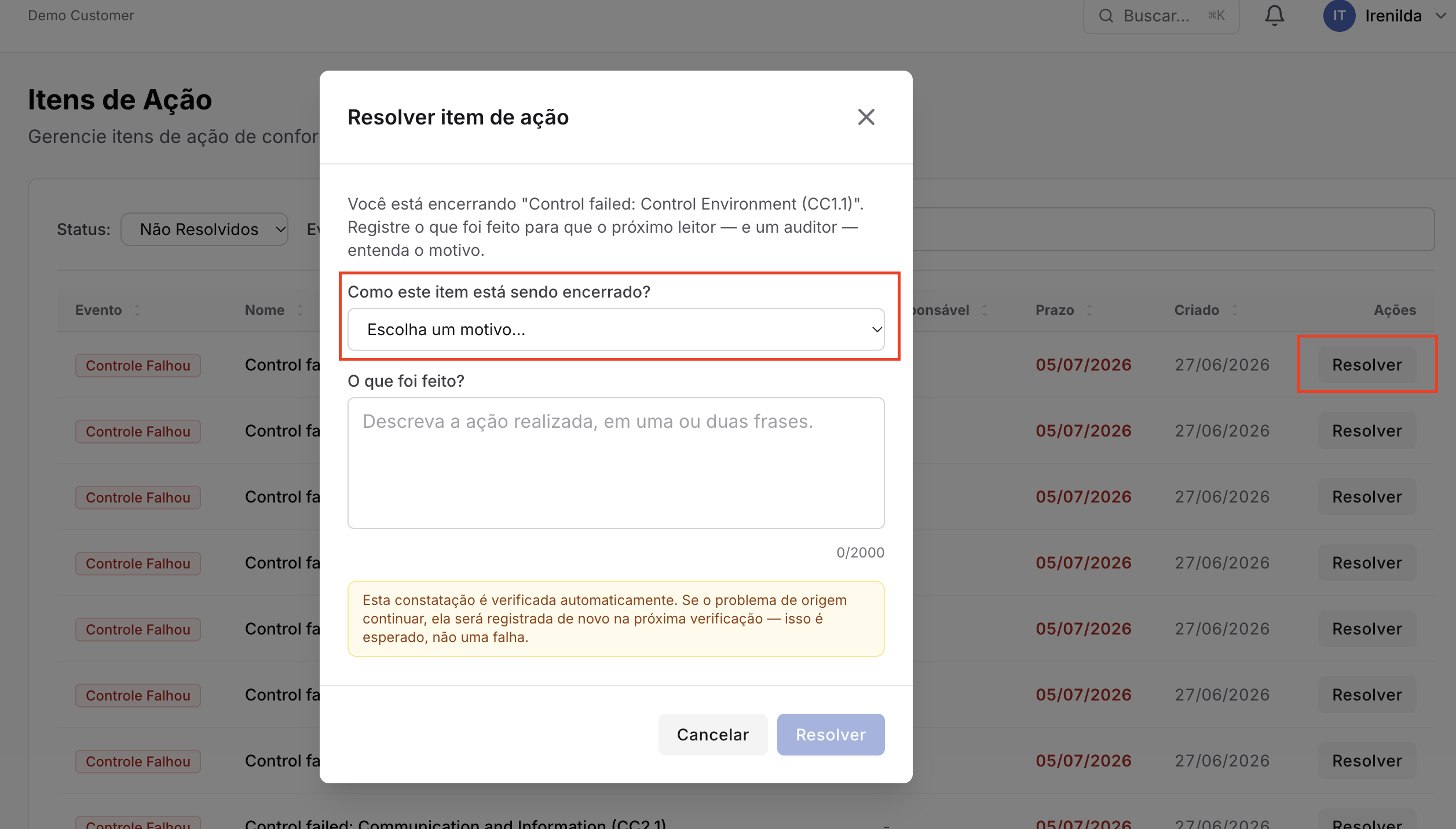Screen dimensions: 1456x829
Task: Sort by Nome column
Action: (x=273, y=310)
